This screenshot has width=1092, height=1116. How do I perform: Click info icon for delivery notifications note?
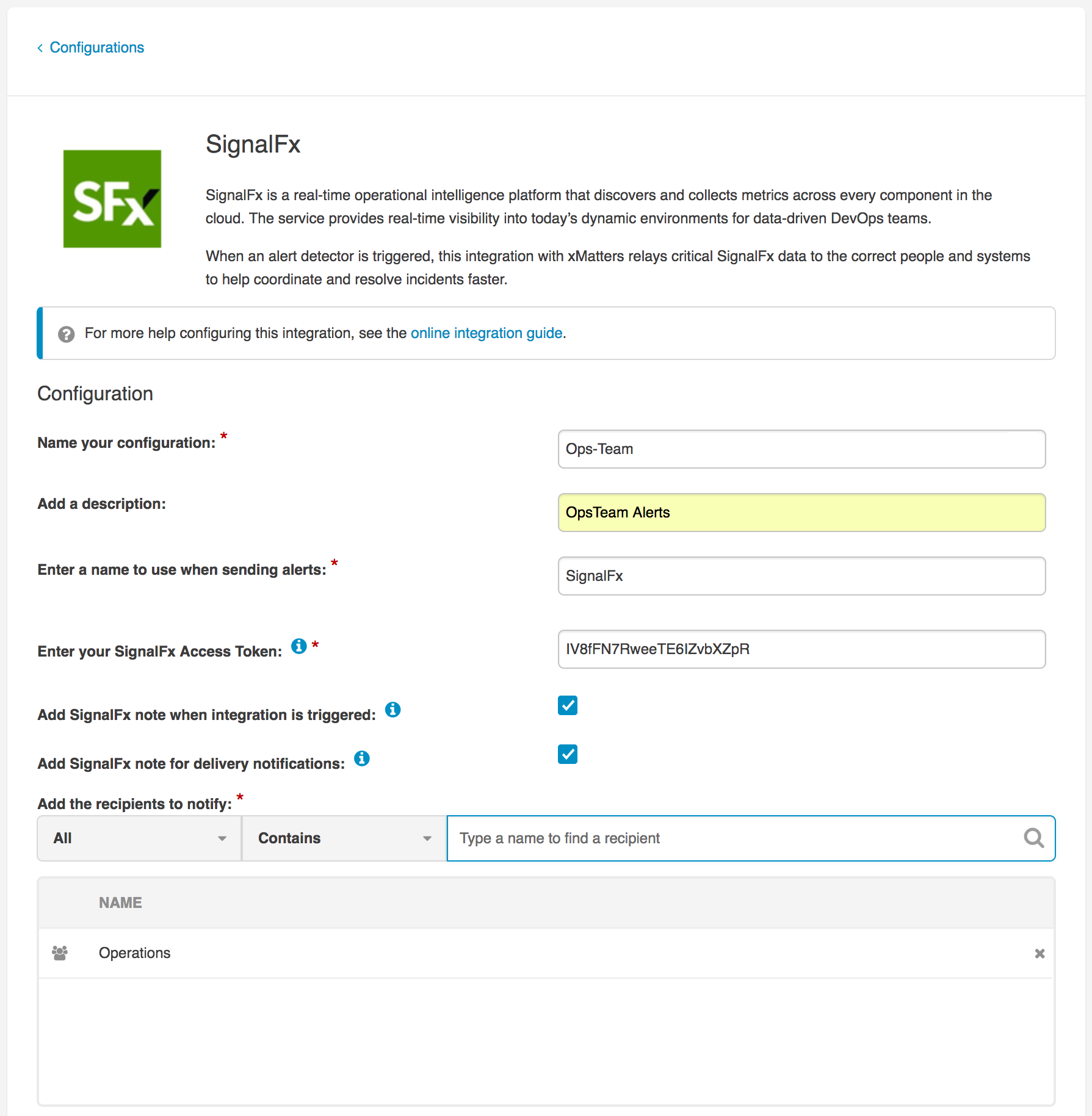362,758
